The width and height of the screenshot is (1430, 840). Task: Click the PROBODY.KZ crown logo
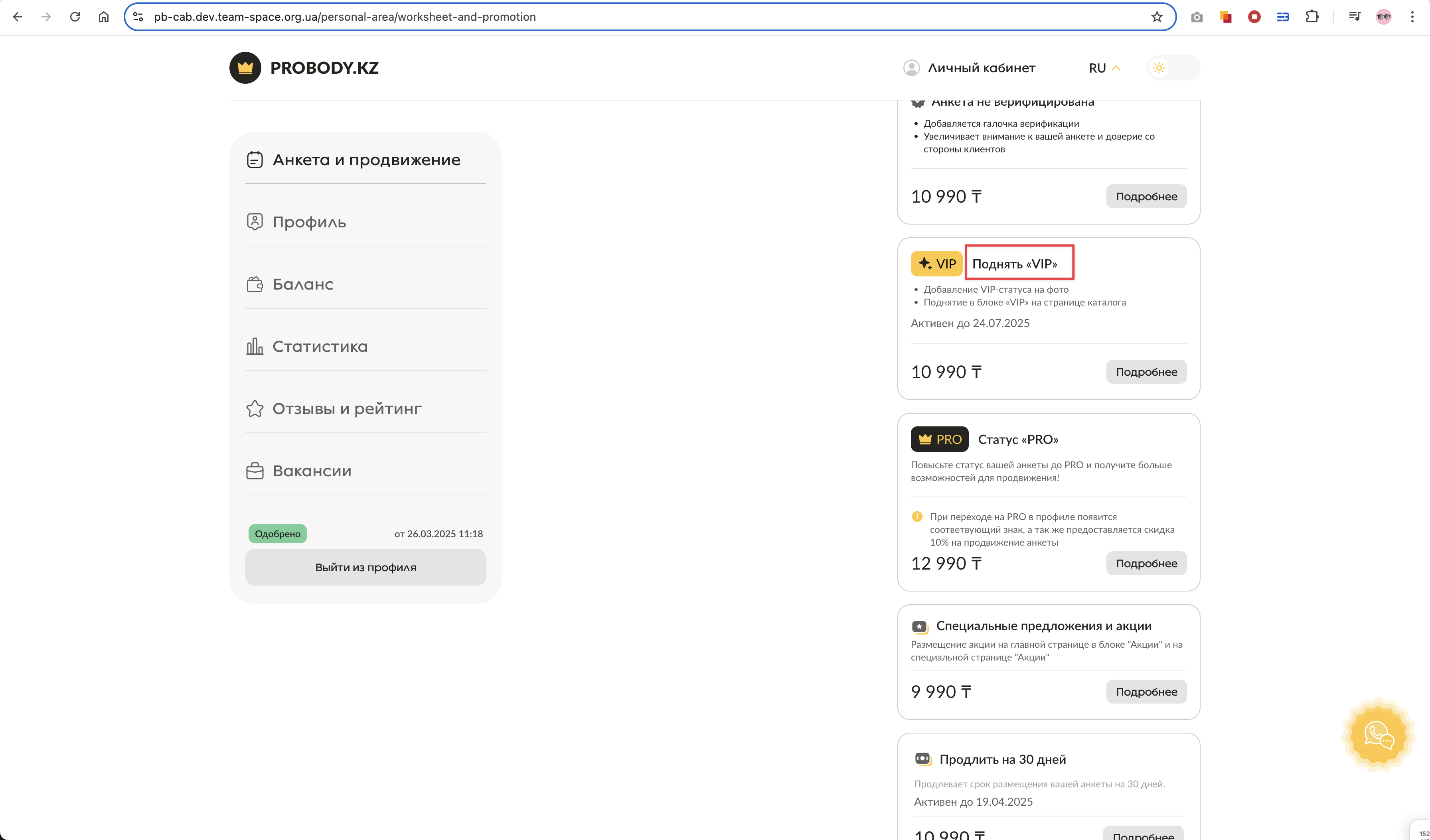click(245, 68)
